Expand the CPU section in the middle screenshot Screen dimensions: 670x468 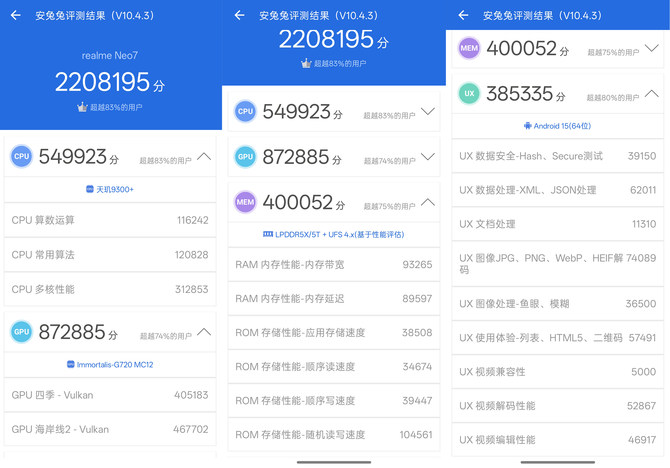pyautogui.click(x=428, y=111)
